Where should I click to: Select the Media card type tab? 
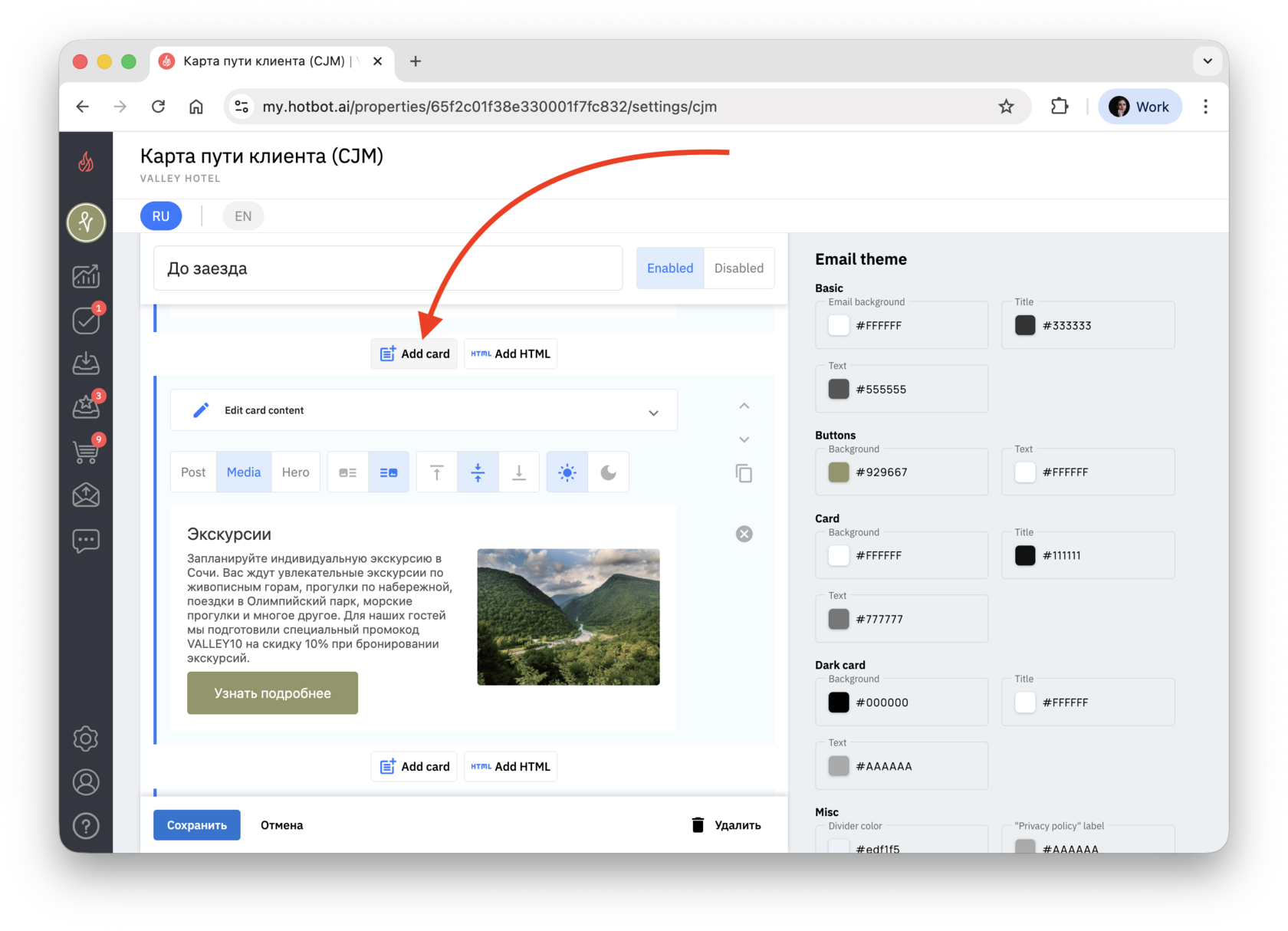click(244, 472)
